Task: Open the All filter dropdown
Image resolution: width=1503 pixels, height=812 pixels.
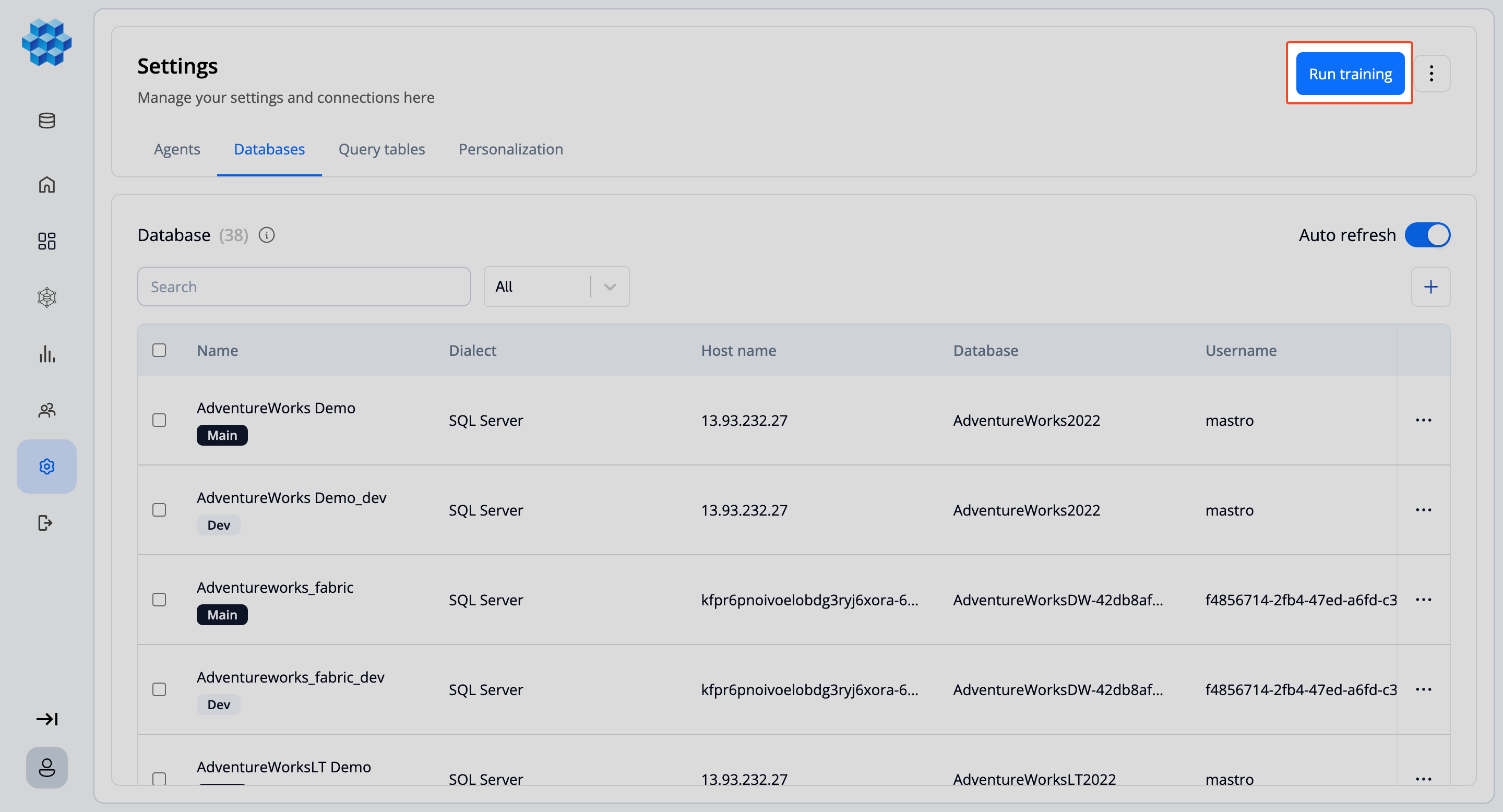Action: 557,287
